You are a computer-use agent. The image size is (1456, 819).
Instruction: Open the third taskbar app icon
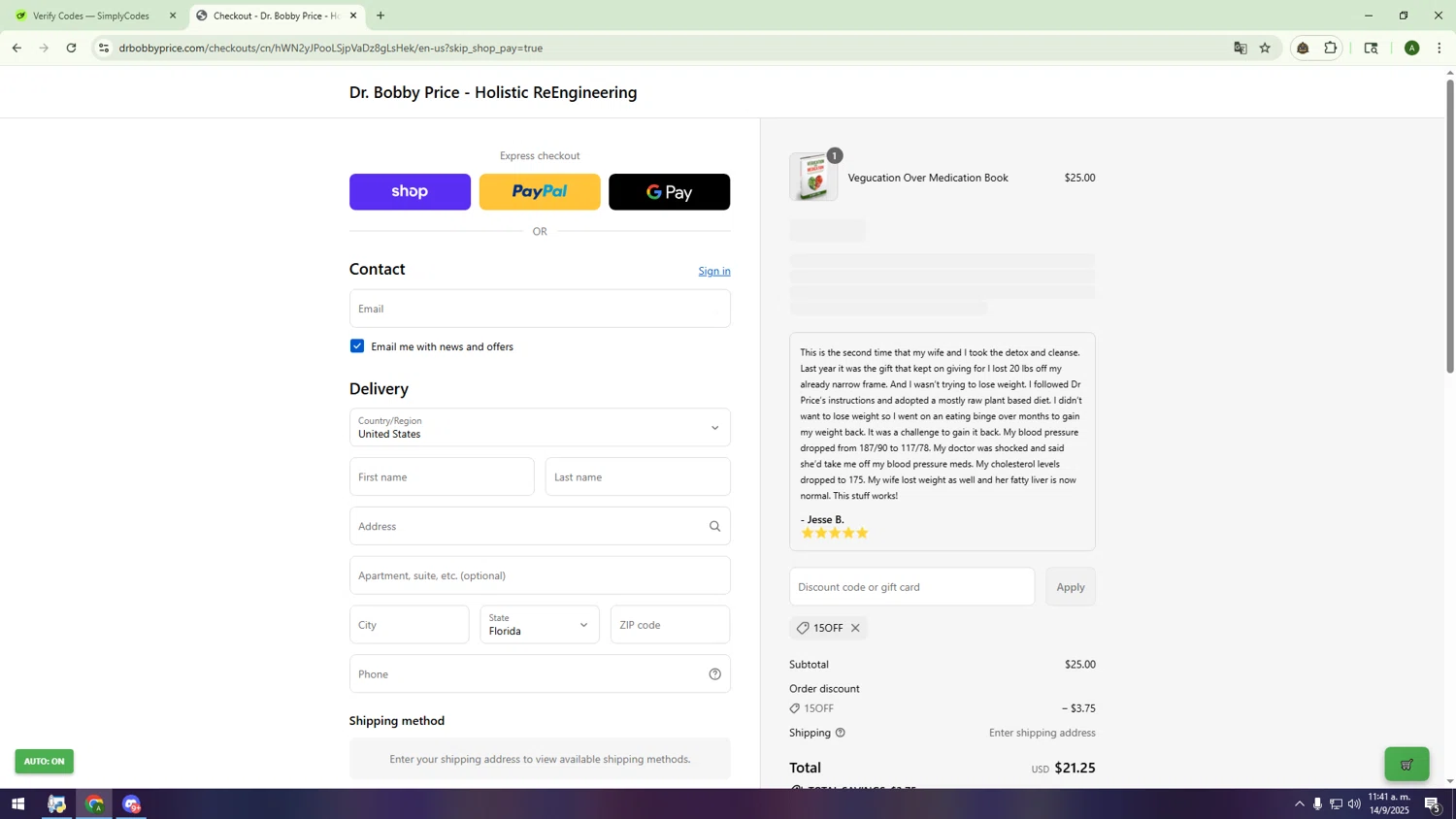132,804
